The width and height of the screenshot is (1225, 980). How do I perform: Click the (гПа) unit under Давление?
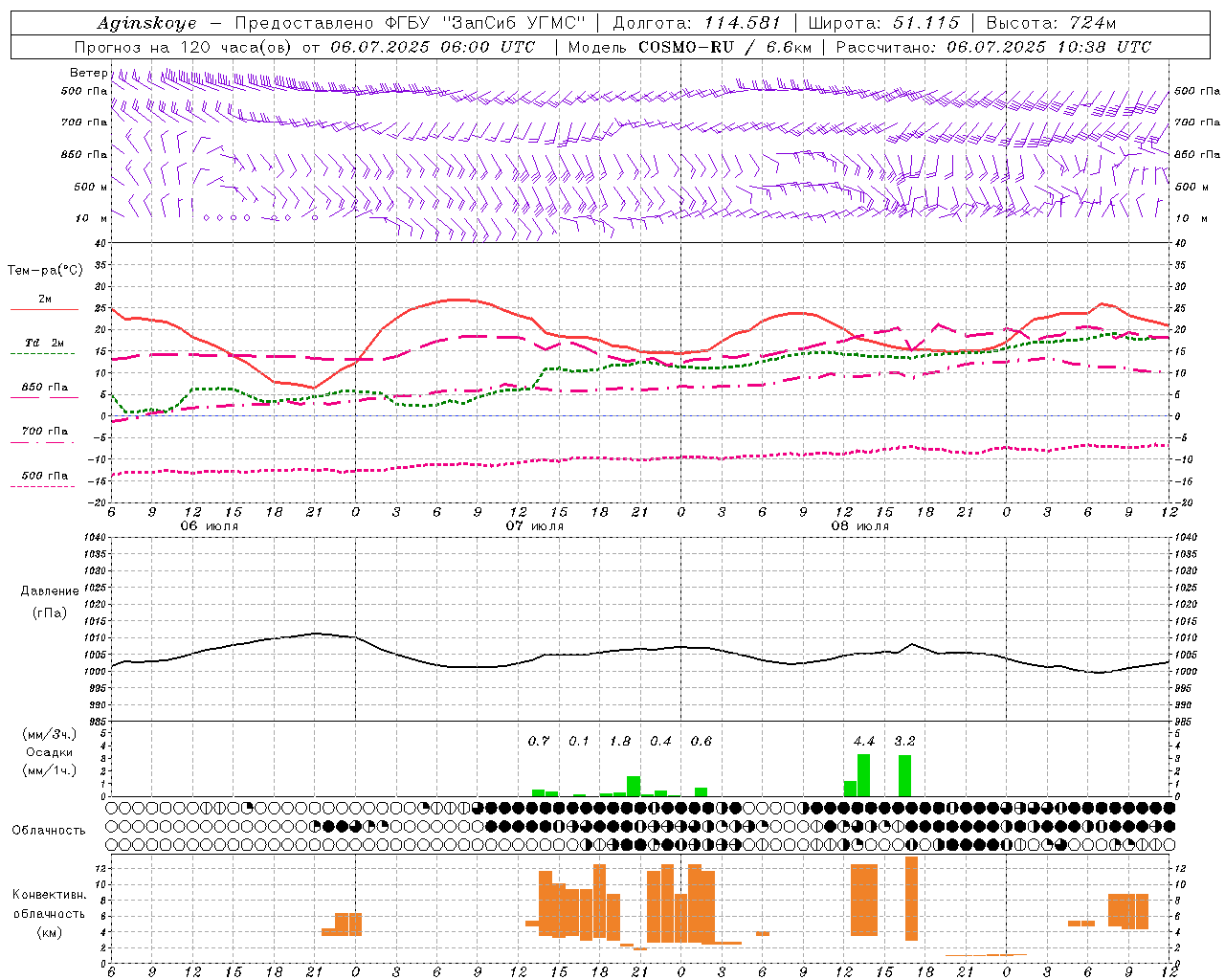pos(49,613)
